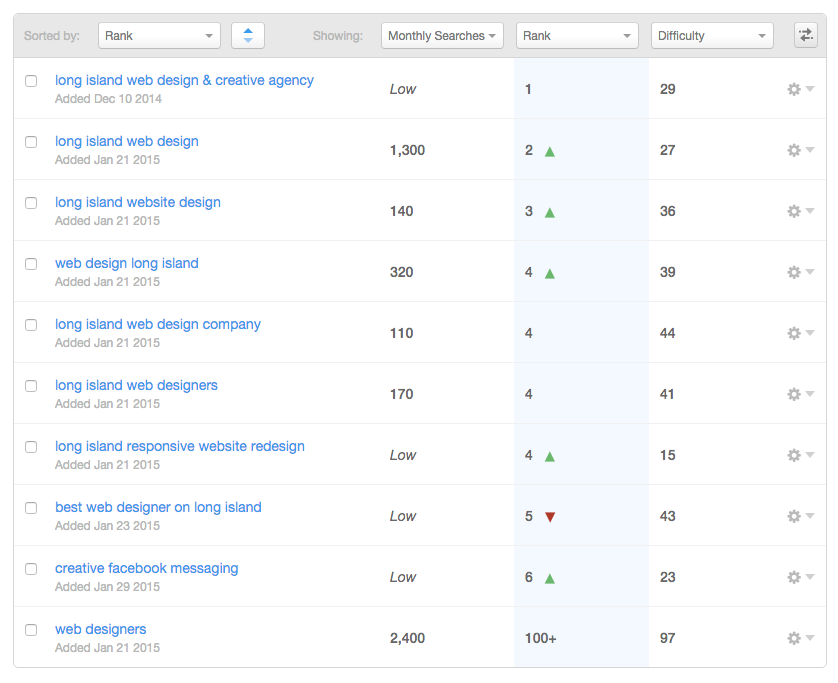Select checkbox for long island responsive website redesign
Screen dimensions: 838x683
point(31,447)
